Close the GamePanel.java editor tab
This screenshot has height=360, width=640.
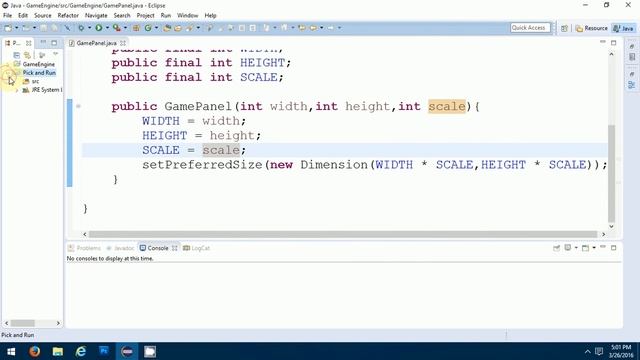click(x=123, y=43)
